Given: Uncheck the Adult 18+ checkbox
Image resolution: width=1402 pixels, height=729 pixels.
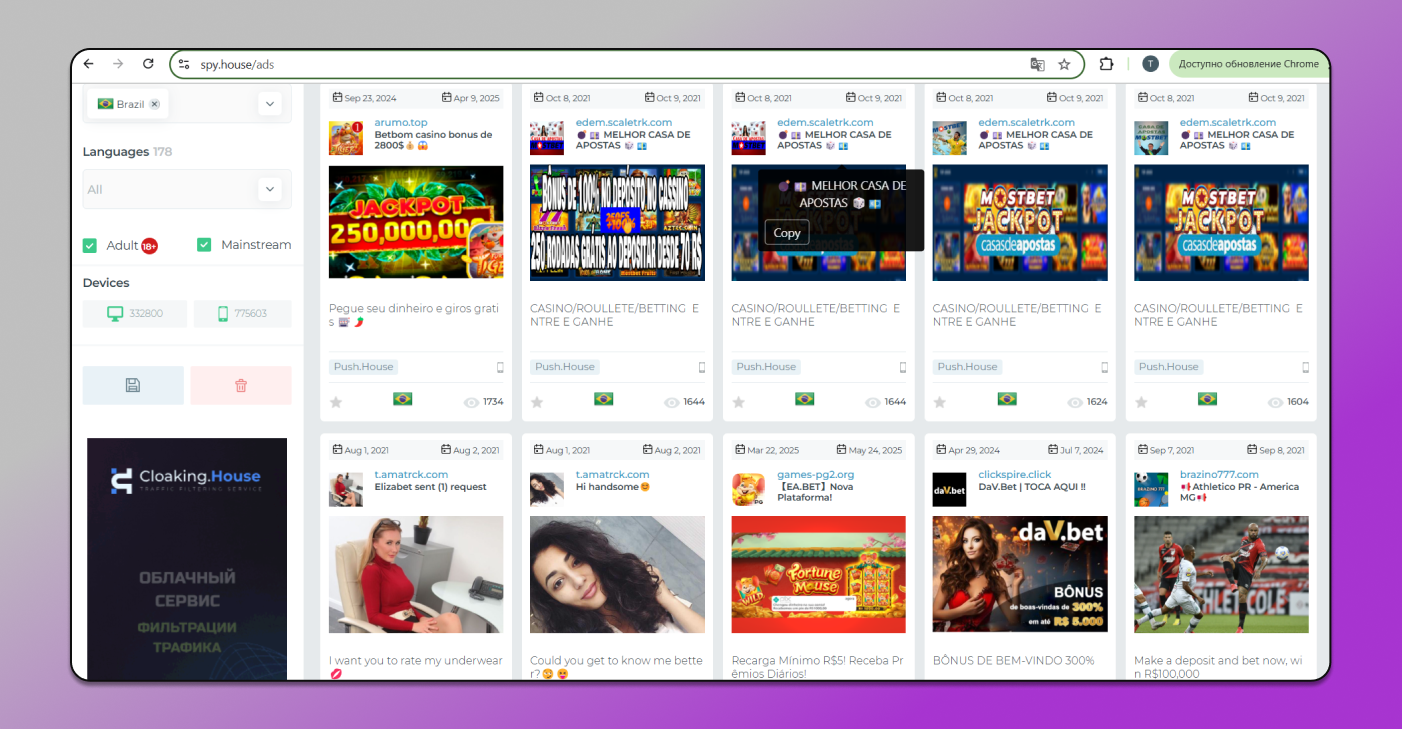Looking at the screenshot, I should tap(90, 245).
